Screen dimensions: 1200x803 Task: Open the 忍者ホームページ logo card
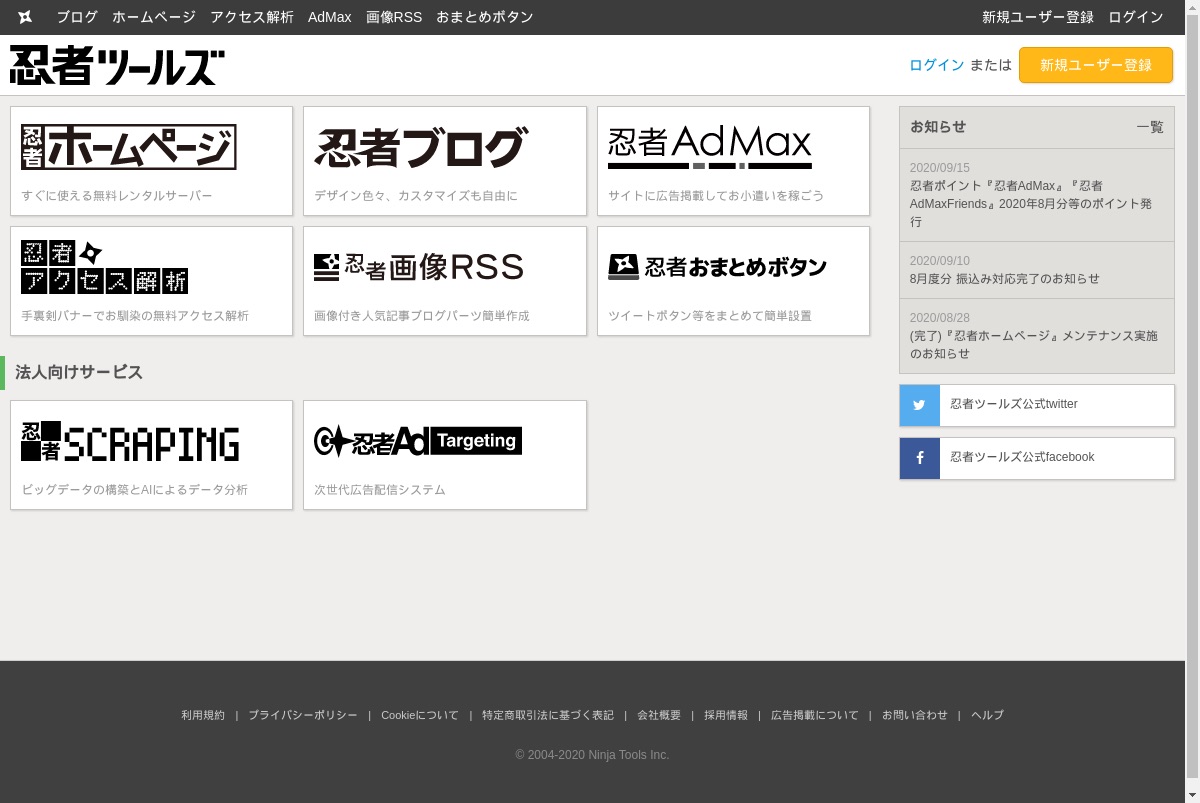(x=151, y=161)
